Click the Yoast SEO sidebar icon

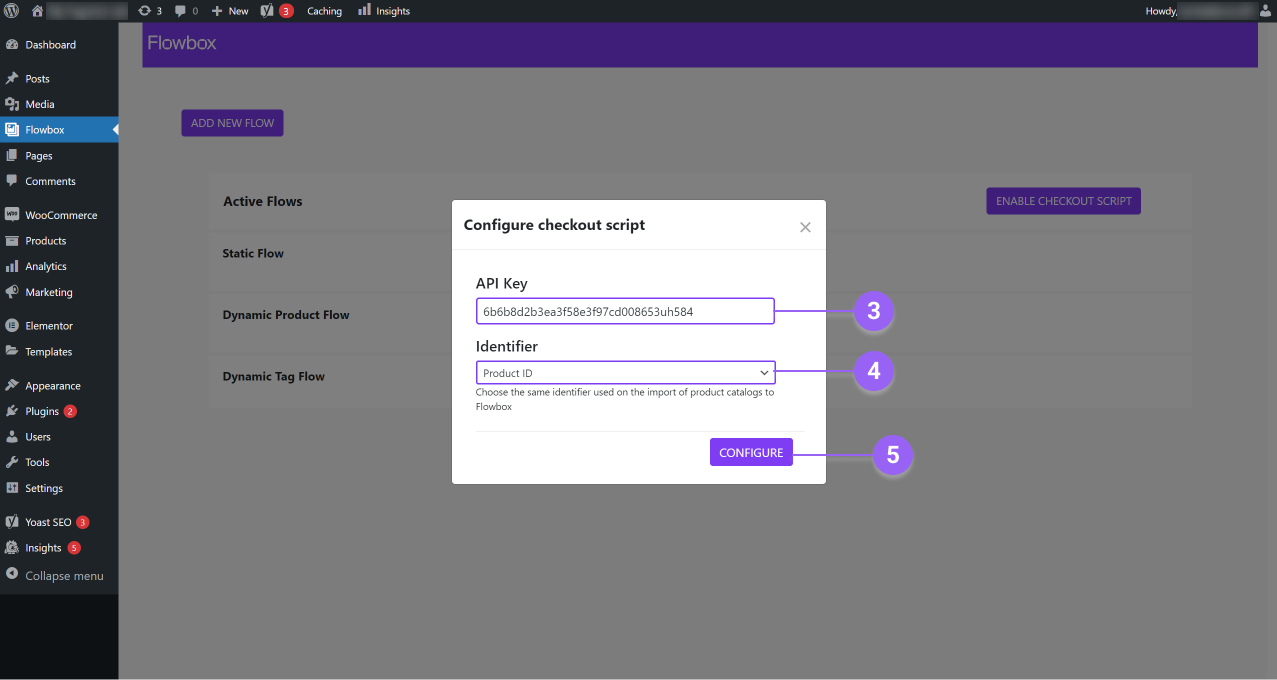[x=12, y=522]
